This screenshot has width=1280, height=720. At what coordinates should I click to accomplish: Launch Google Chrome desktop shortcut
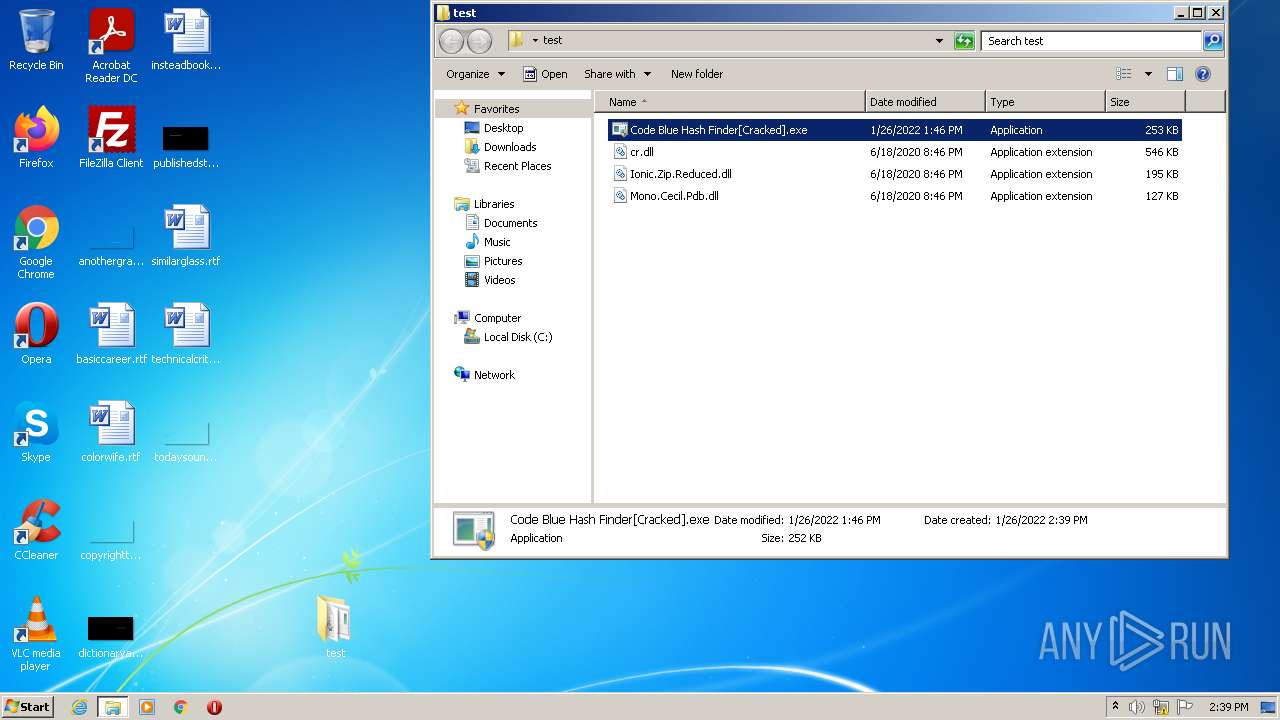pyautogui.click(x=36, y=242)
